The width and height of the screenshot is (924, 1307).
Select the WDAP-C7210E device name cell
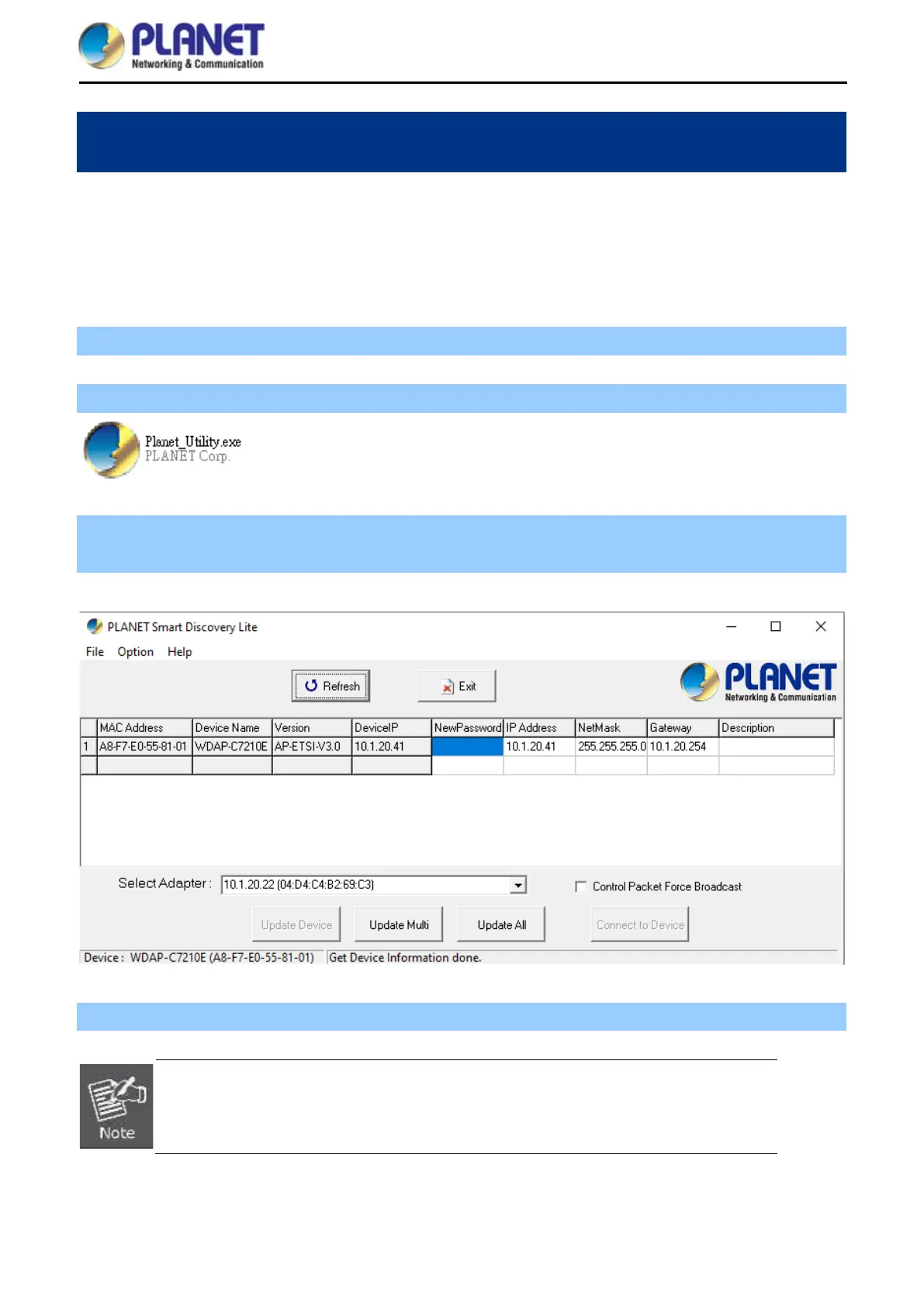[231, 747]
